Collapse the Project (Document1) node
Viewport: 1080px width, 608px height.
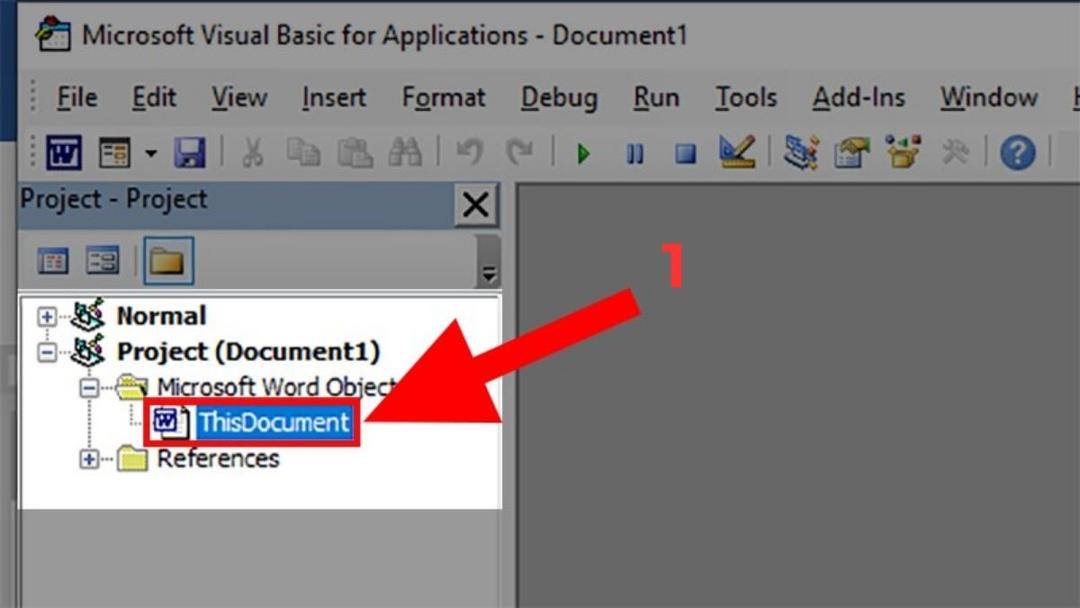click(45, 351)
